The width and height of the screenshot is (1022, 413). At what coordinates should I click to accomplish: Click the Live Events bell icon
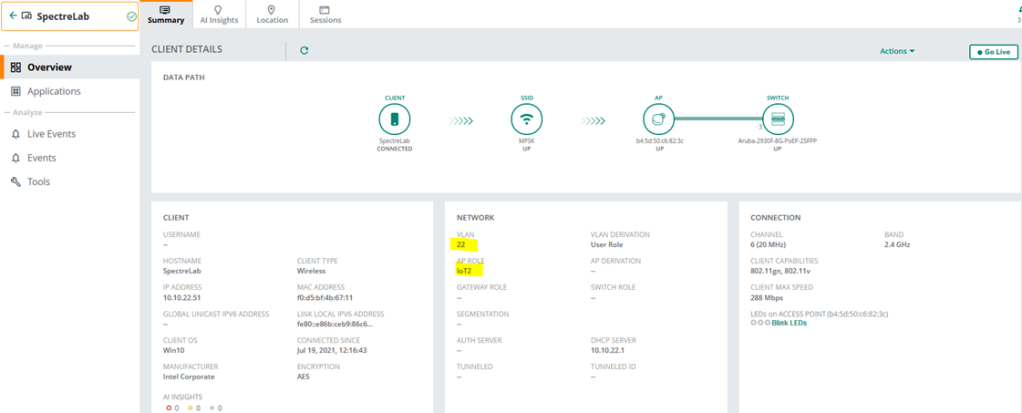point(16,134)
